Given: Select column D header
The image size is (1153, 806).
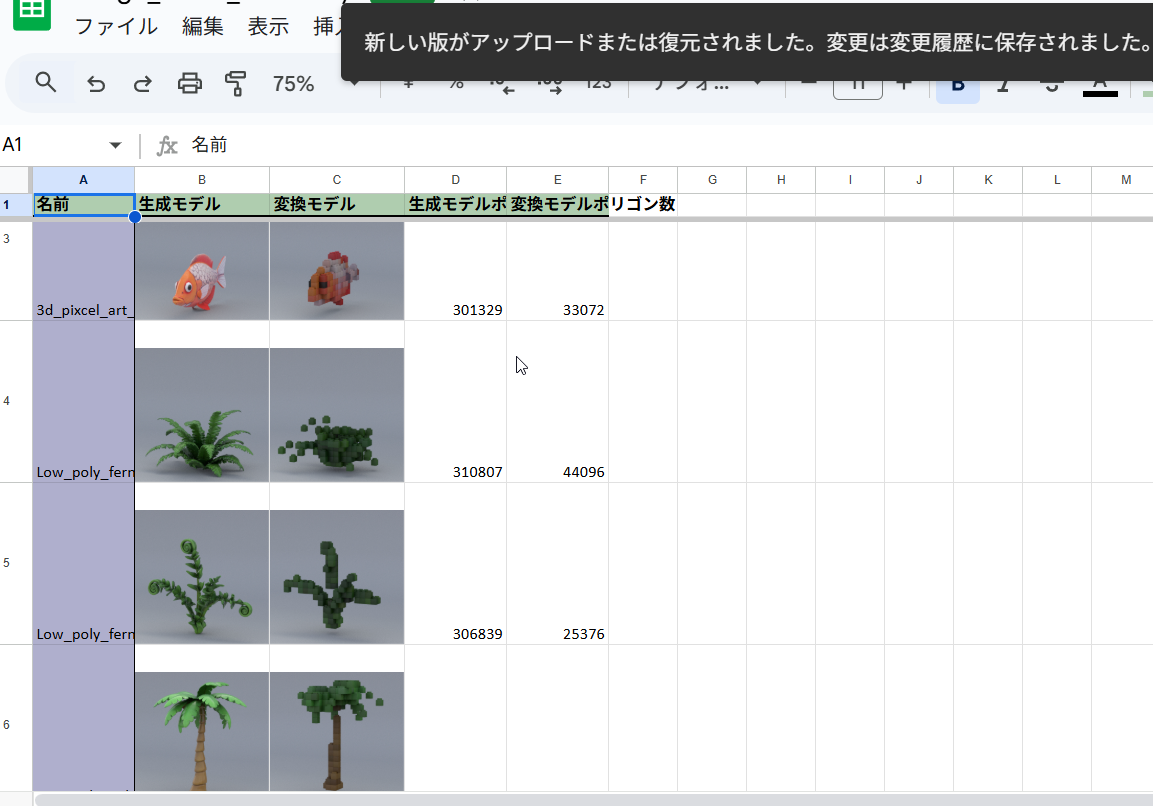Looking at the screenshot, I should coord(455,179).
